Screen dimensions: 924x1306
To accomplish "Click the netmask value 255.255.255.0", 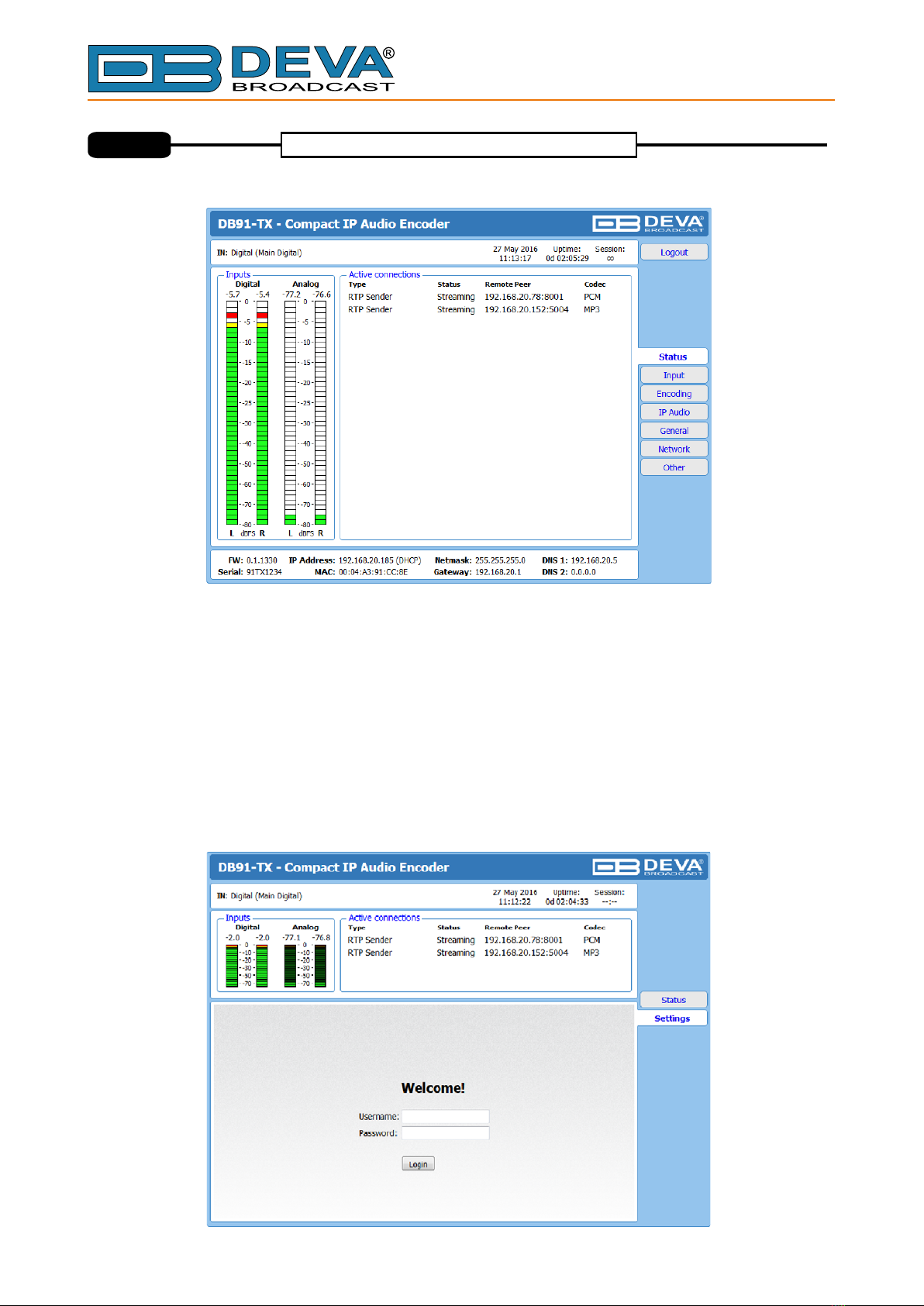I will (x=500, y=560).
